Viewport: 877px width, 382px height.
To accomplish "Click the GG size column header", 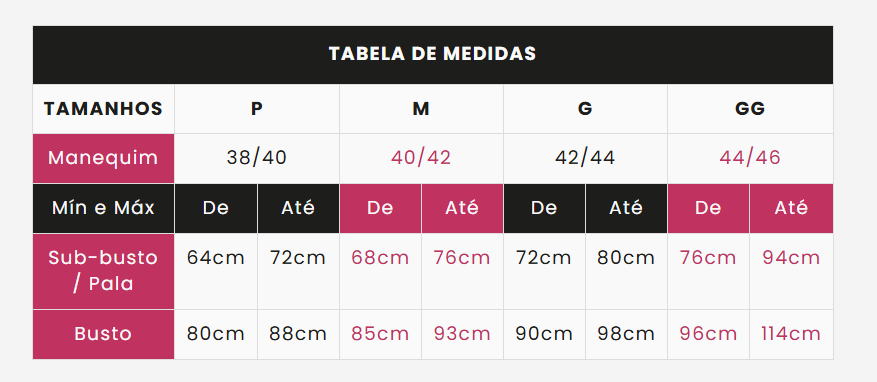I will (x=750, y=109).
